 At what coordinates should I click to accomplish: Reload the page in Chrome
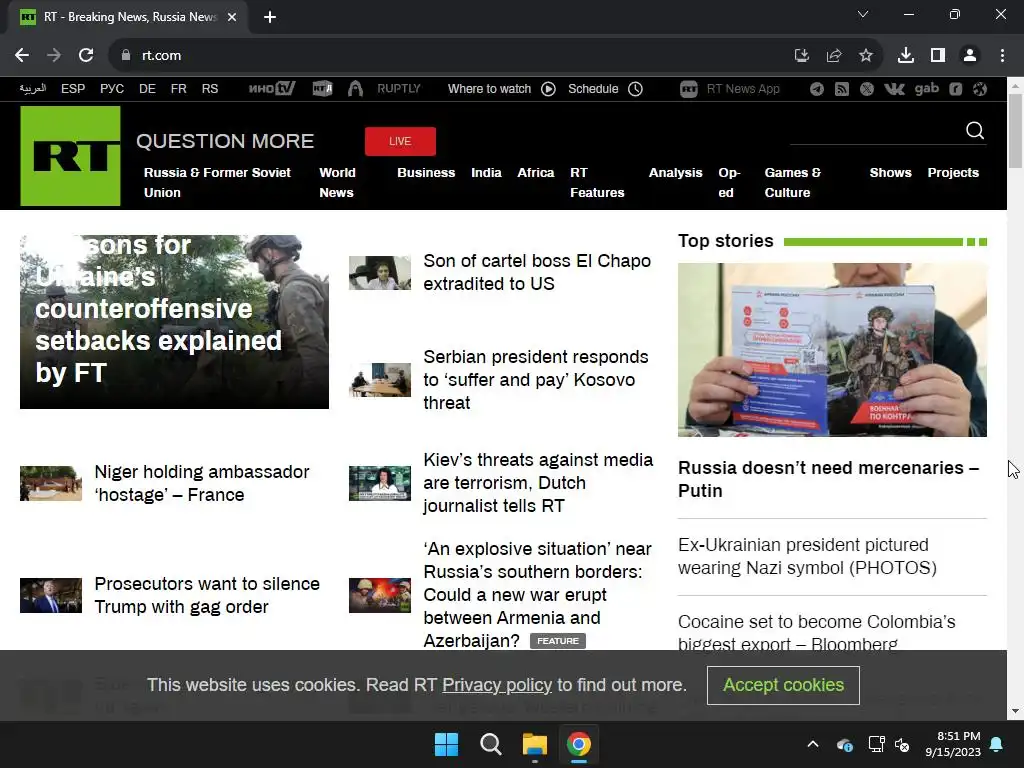[86, 56]
